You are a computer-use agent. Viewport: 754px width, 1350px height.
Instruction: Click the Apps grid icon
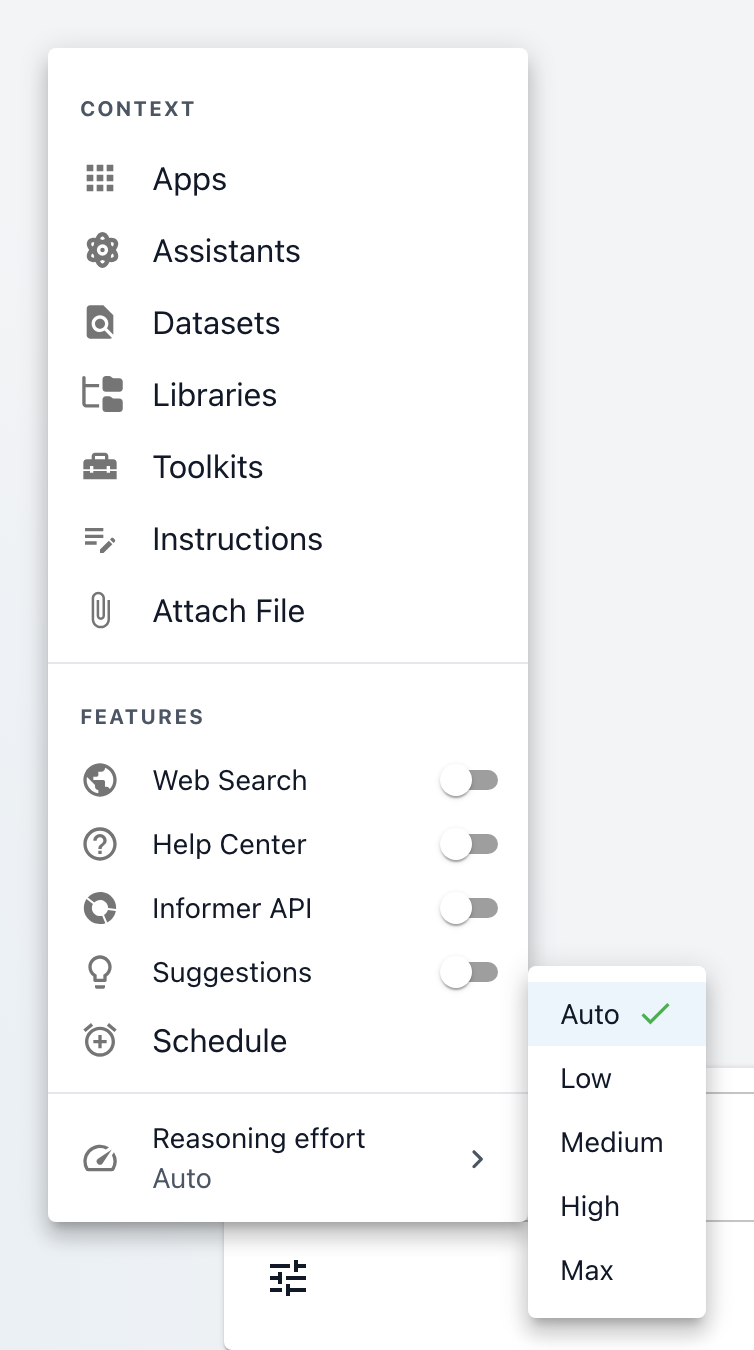pyautogui.click(x=100, y=179)
